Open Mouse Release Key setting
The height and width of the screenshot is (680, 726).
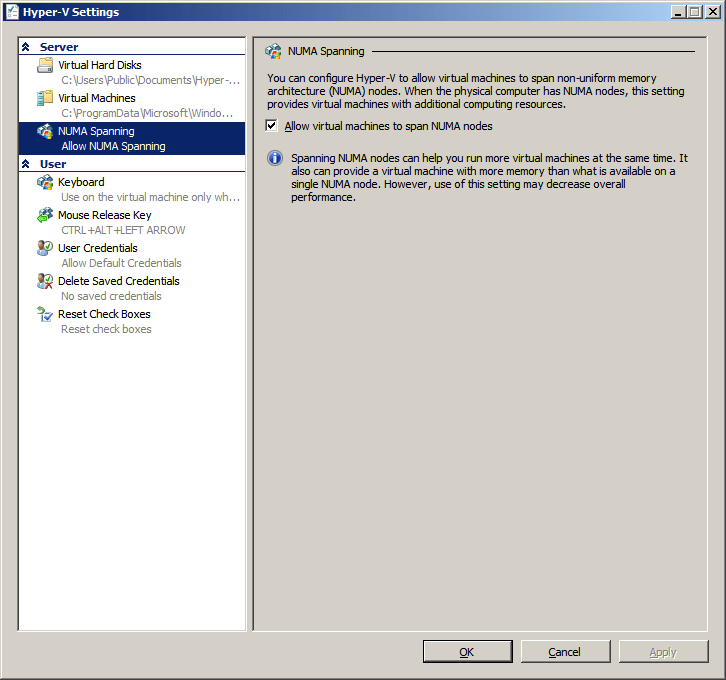[x=132, y=222]
